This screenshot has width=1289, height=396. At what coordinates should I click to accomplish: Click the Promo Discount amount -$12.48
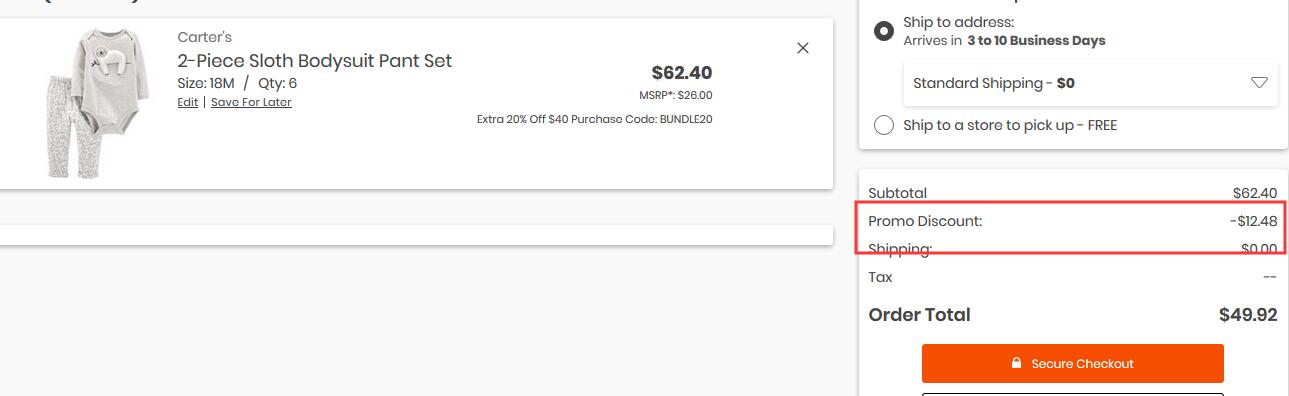click(x=1253, y=221)
